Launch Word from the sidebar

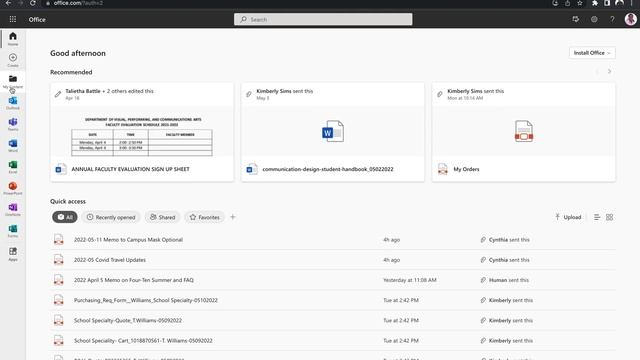click(13, 145)
